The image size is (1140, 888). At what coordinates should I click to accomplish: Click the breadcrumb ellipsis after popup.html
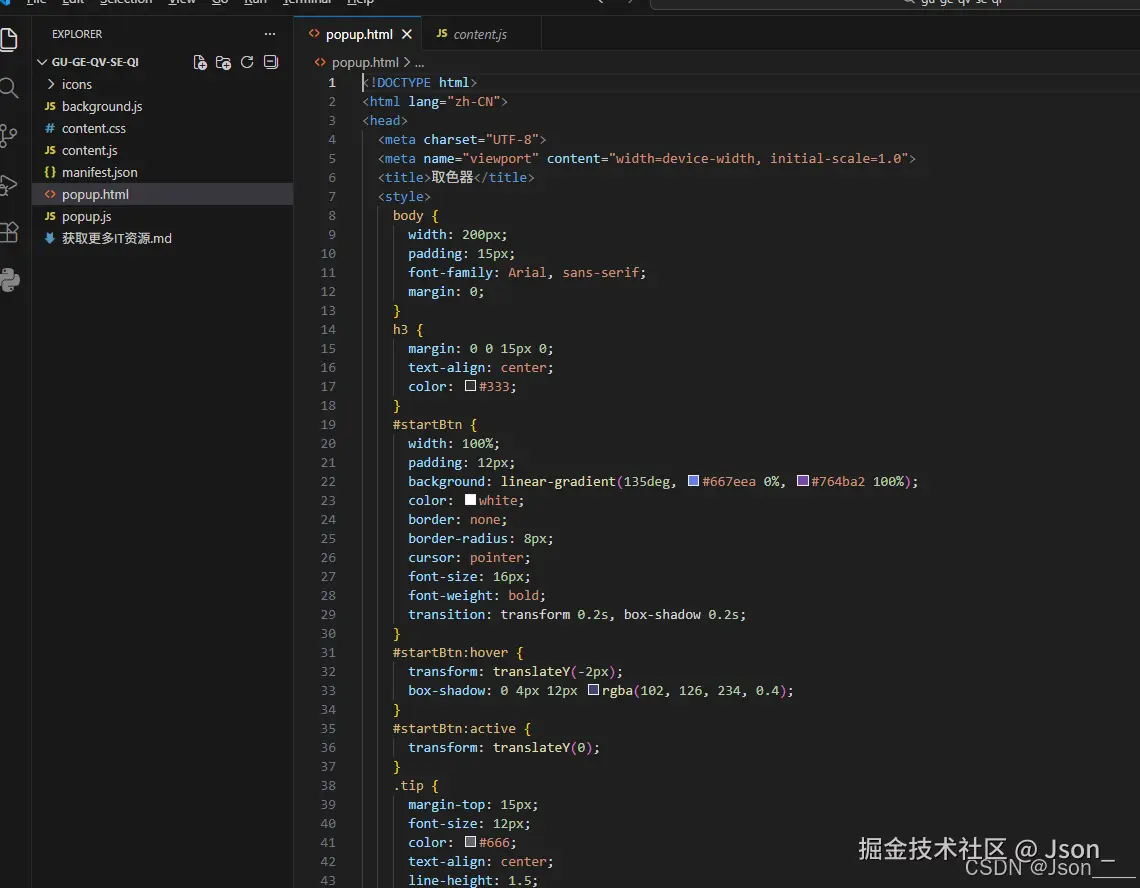click(420, 63)
